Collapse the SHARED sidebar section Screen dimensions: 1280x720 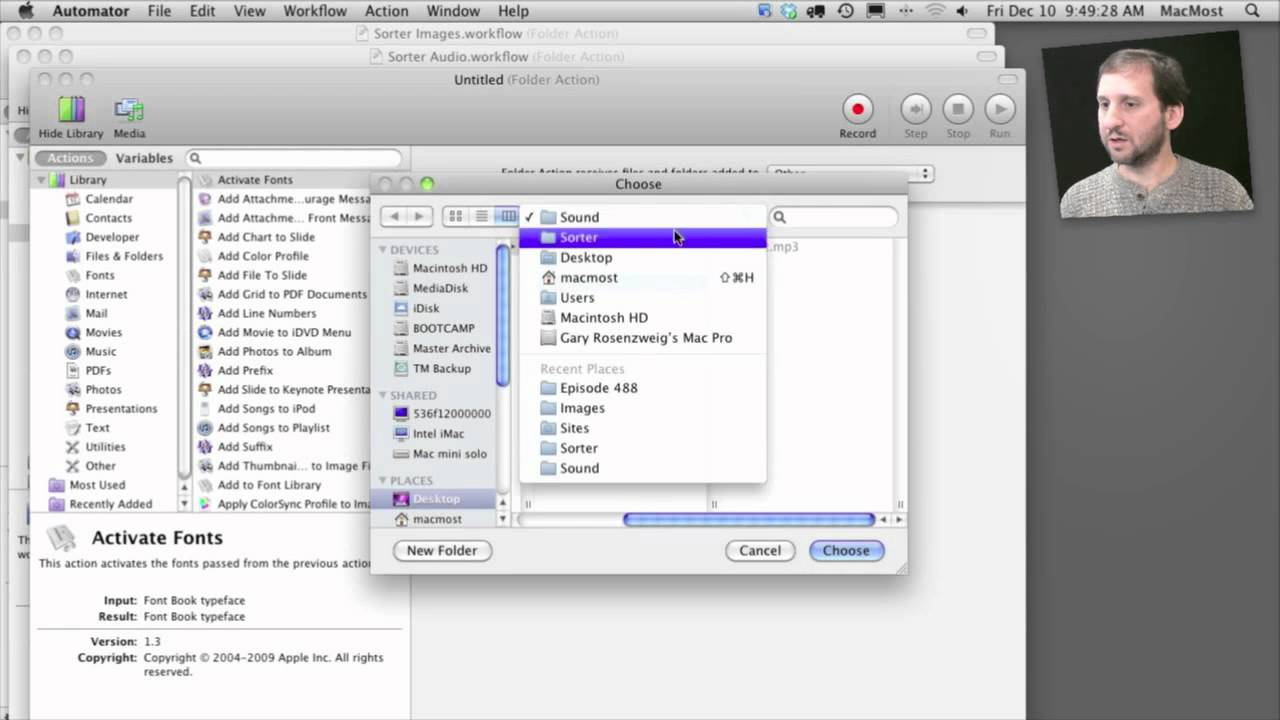[382, 395]
